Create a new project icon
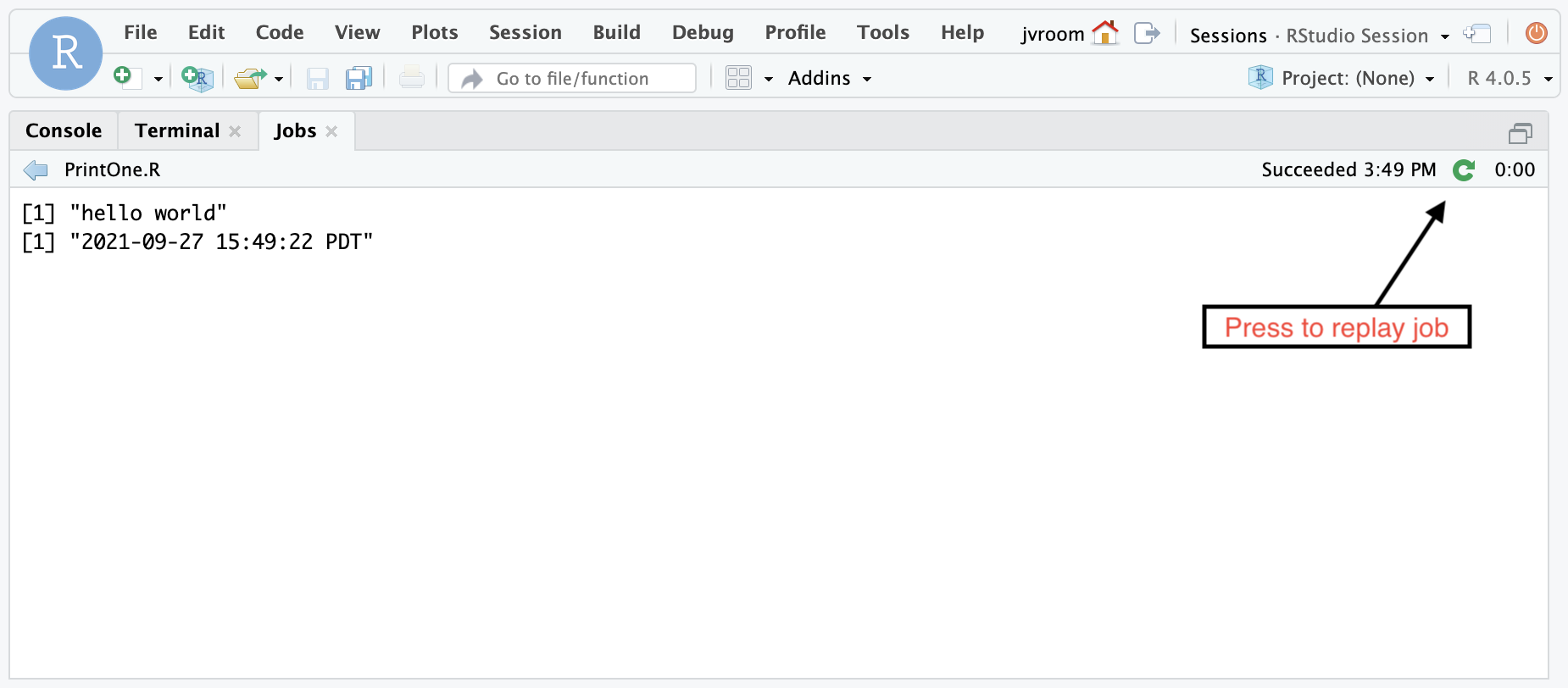The image size is (1568, 688). click(197, 78)
